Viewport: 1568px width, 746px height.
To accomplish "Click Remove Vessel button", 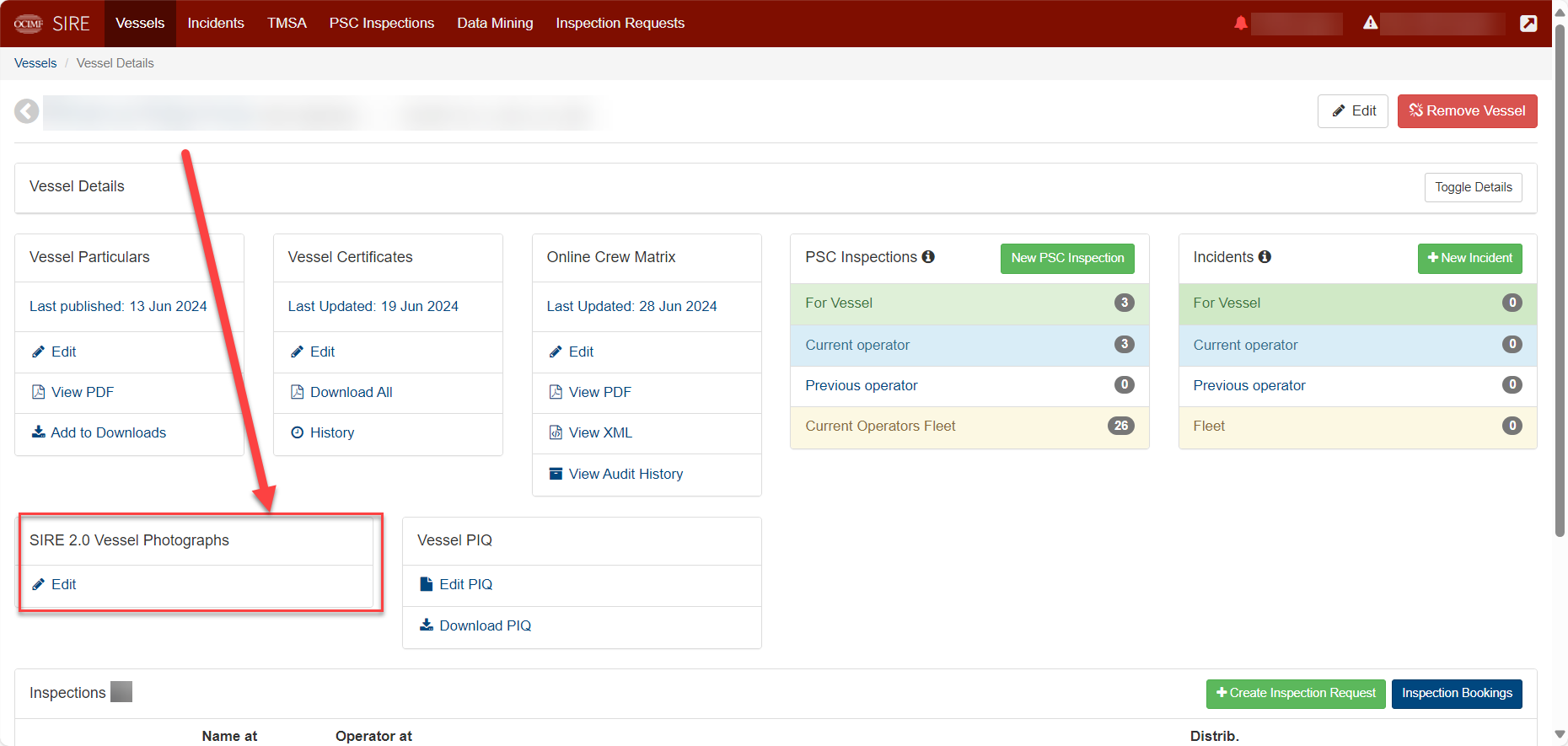I will [x=1467, y=111].
